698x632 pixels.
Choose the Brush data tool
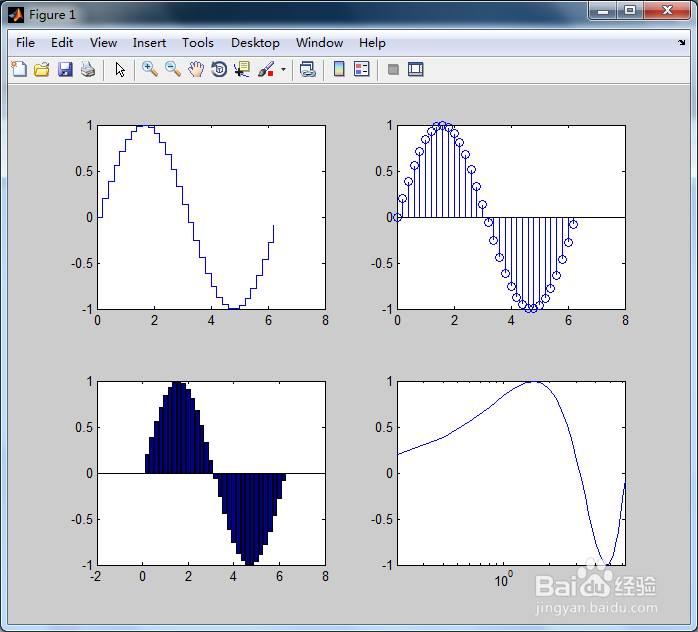(266, 69)
